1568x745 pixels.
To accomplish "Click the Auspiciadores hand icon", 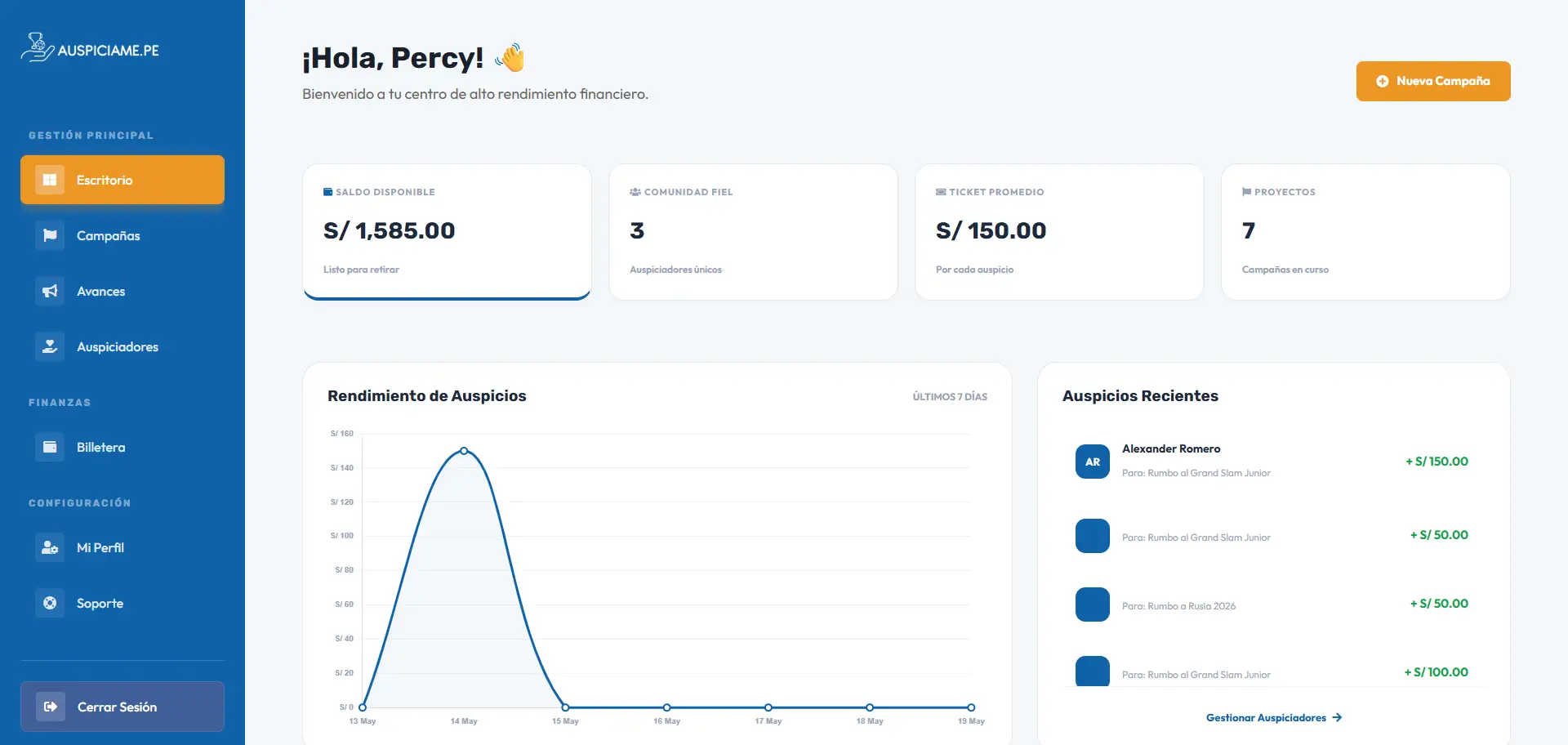I will tap(50, 346).
